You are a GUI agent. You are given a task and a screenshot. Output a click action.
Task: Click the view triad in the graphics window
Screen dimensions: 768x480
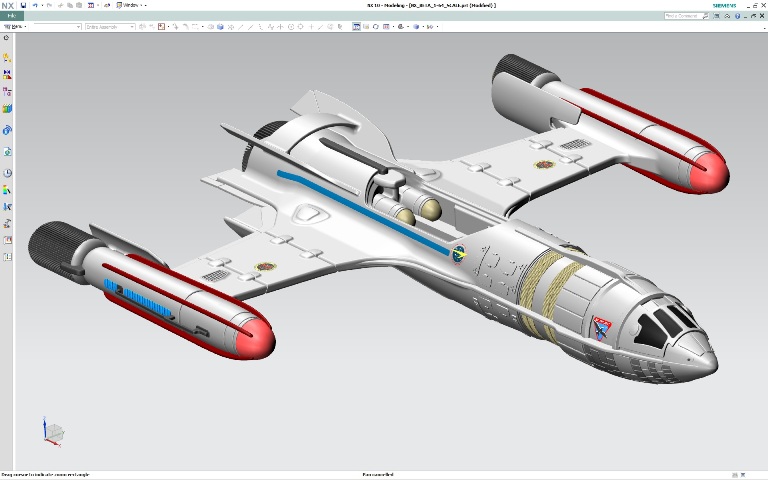point(52,431)
